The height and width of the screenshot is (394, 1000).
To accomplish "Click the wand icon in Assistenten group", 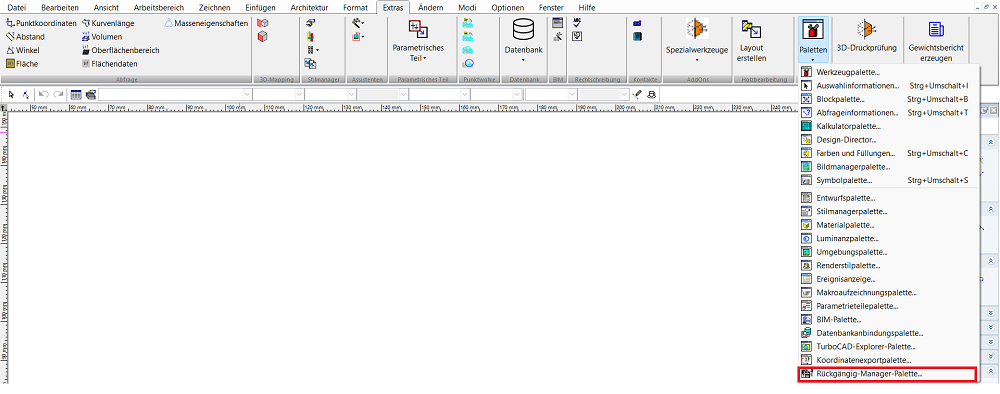I will [358, 22].
